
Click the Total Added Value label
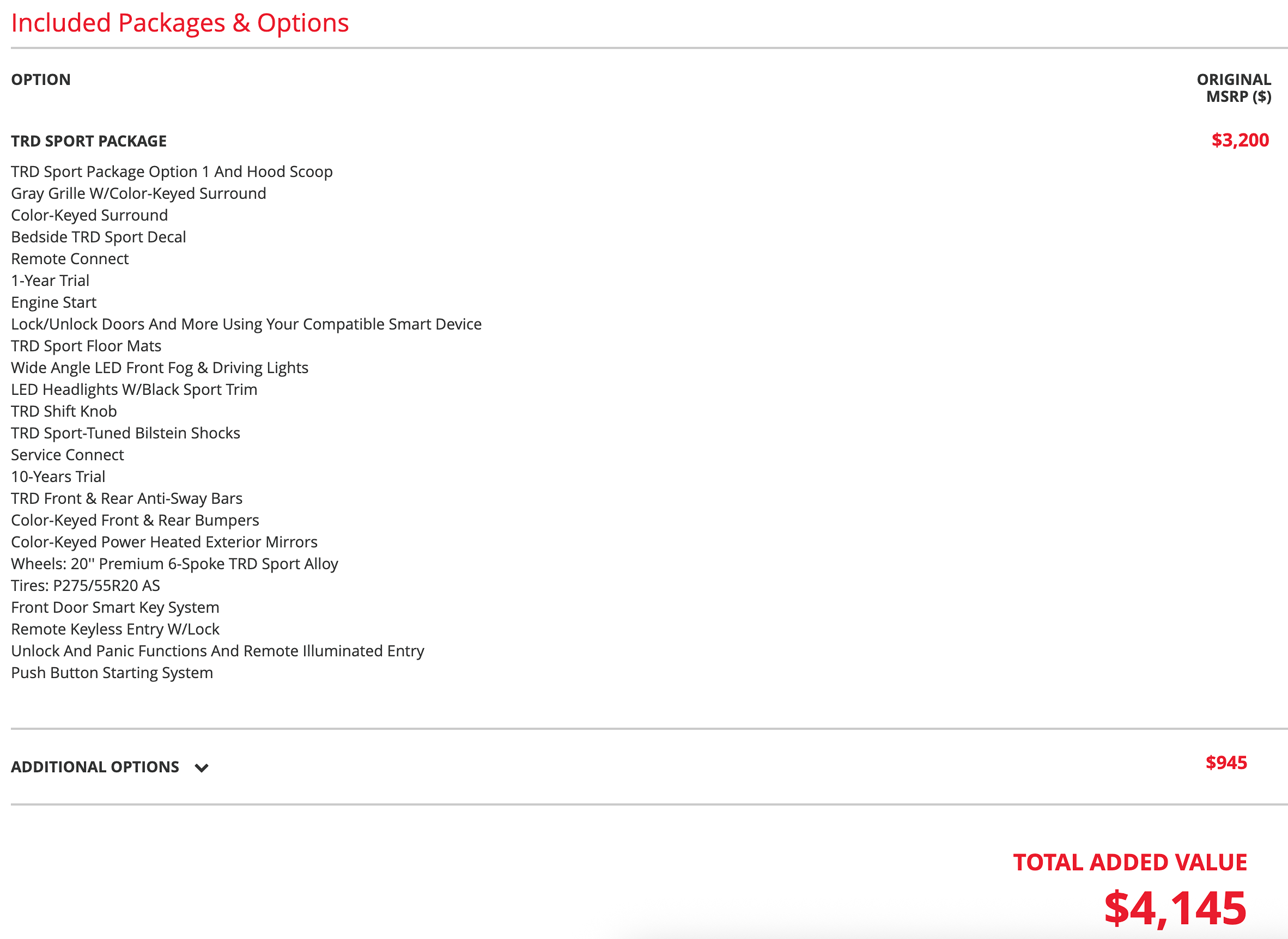tap(1130, 862)
